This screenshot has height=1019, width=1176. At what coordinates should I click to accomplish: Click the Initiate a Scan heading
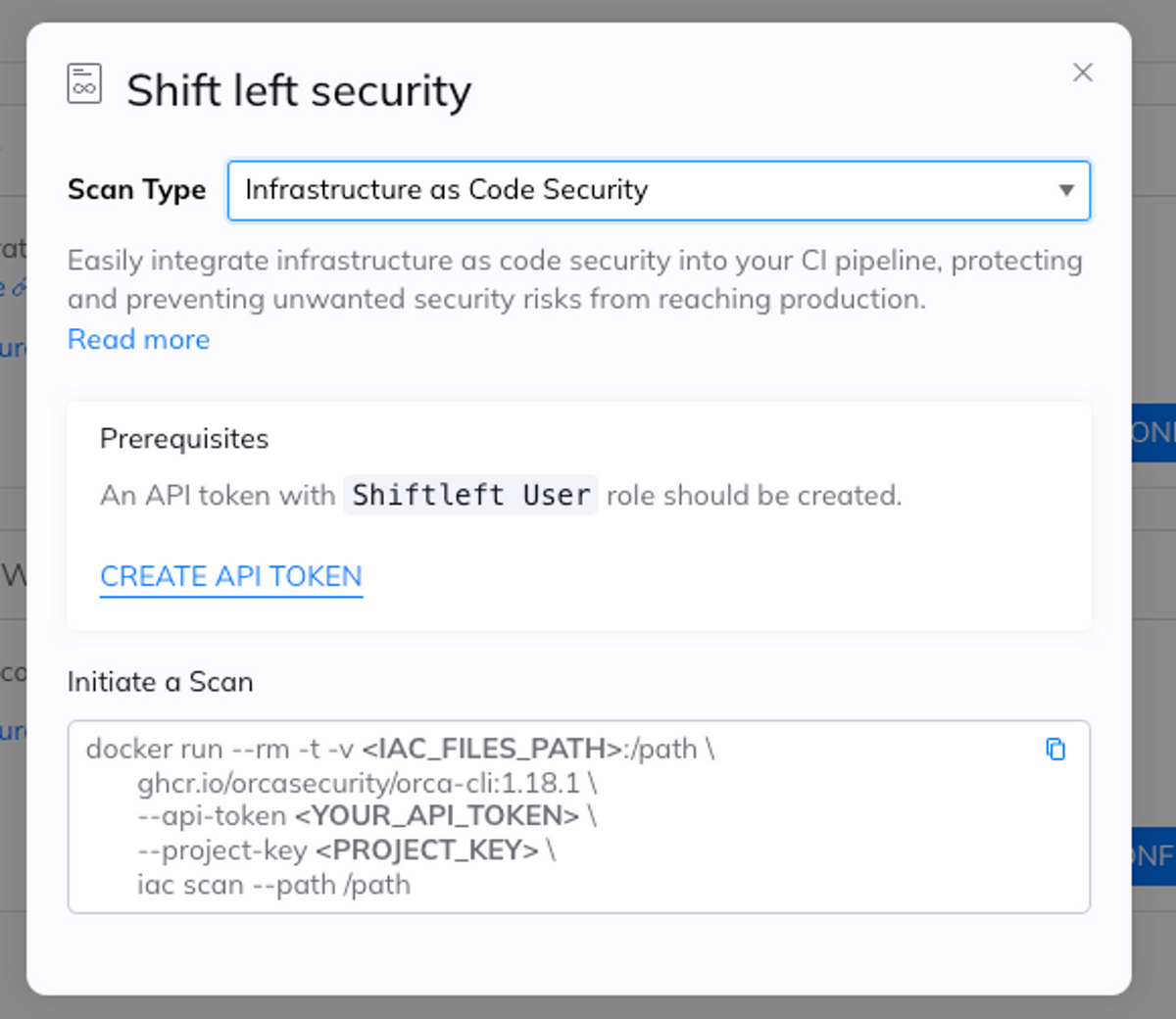tap(160, 682)
